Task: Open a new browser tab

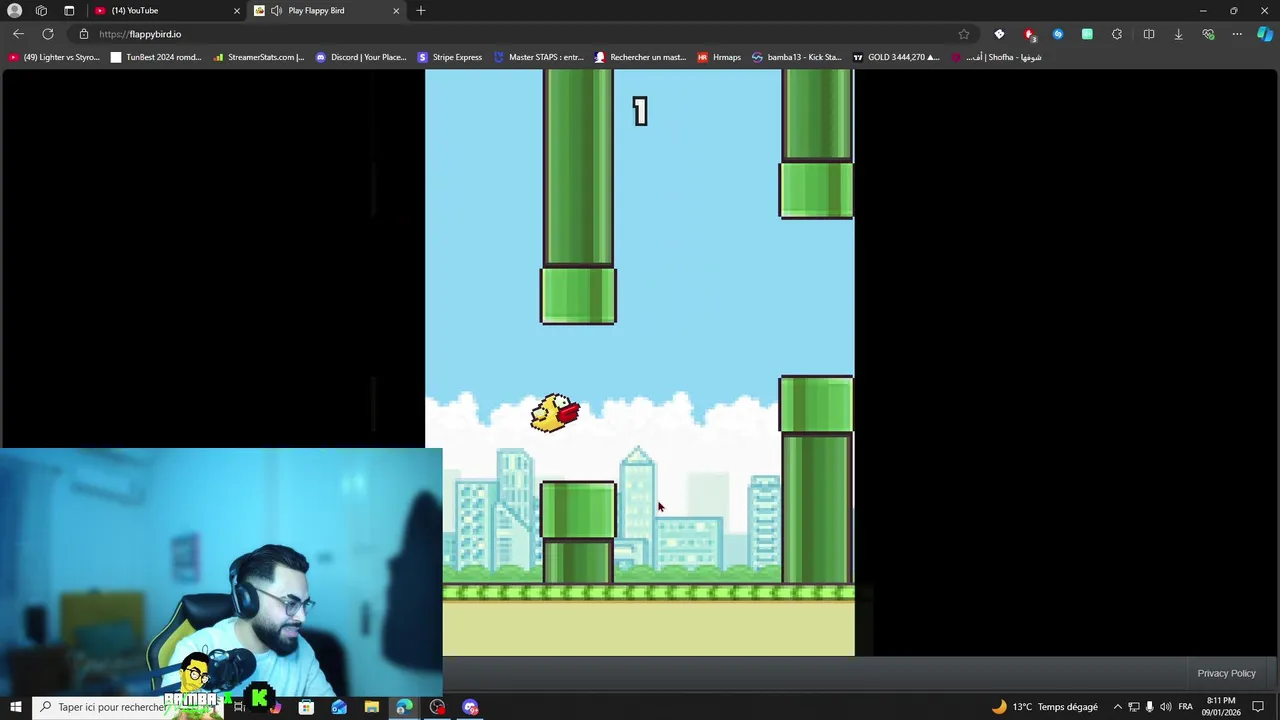Action: pyautogui.click(x=421, y=10)
